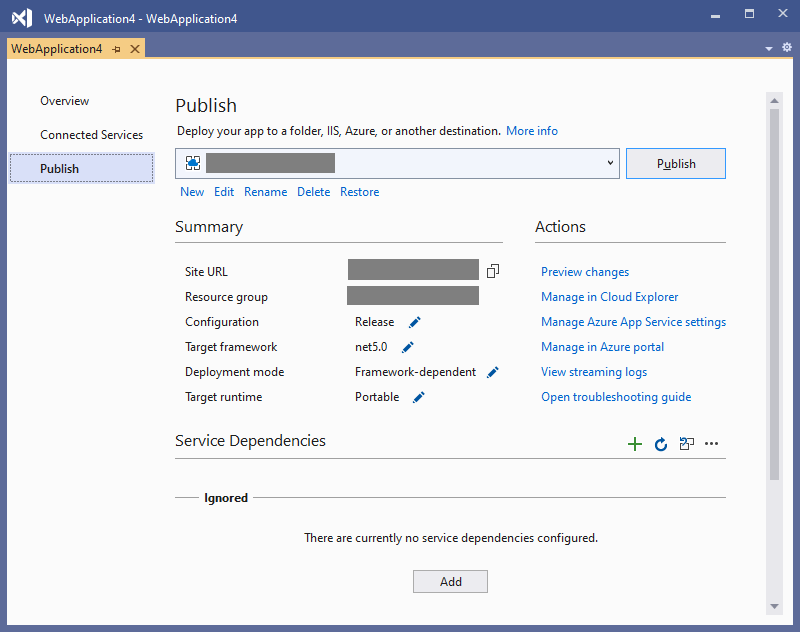Open Manage in Azure portal

603,347
